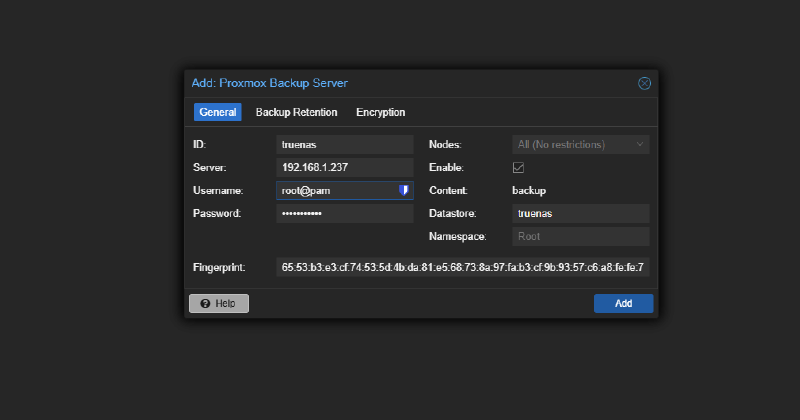Switch to the Backup Retention tab
The width and height of the screenshot is (800, 420).
(296, 112)
